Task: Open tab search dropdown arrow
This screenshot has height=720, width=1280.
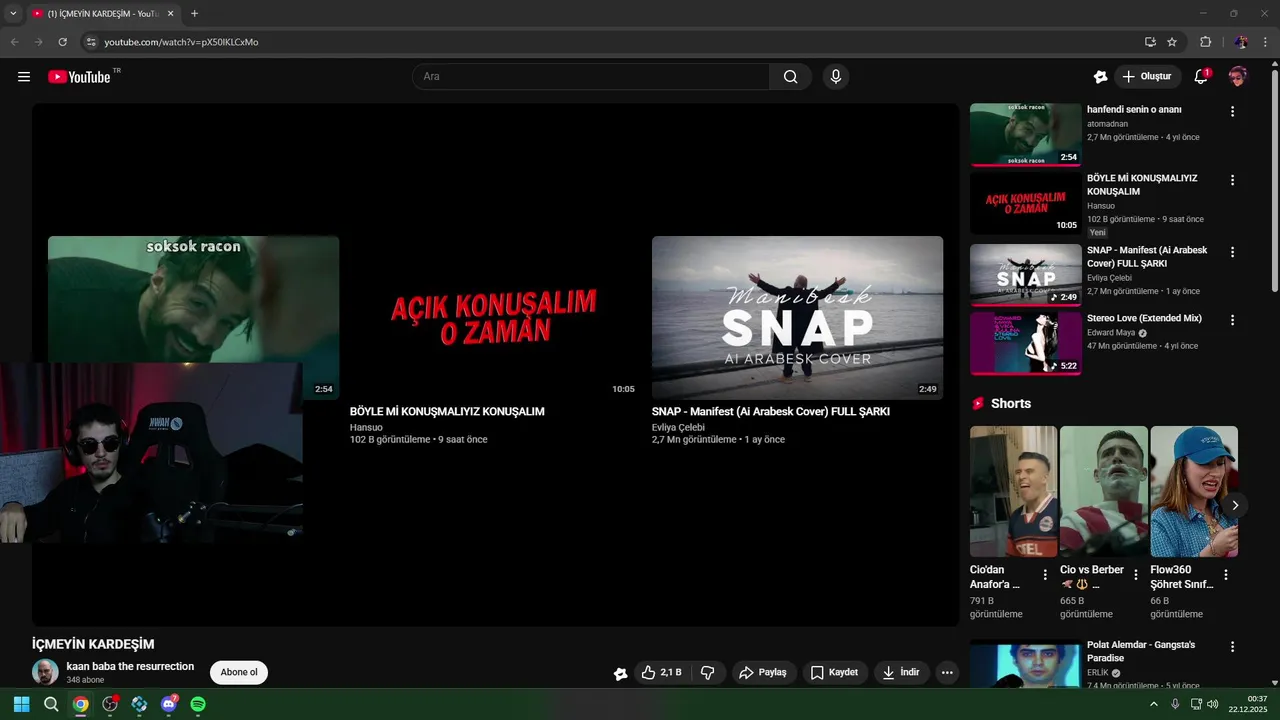Action: coord(13,14)
